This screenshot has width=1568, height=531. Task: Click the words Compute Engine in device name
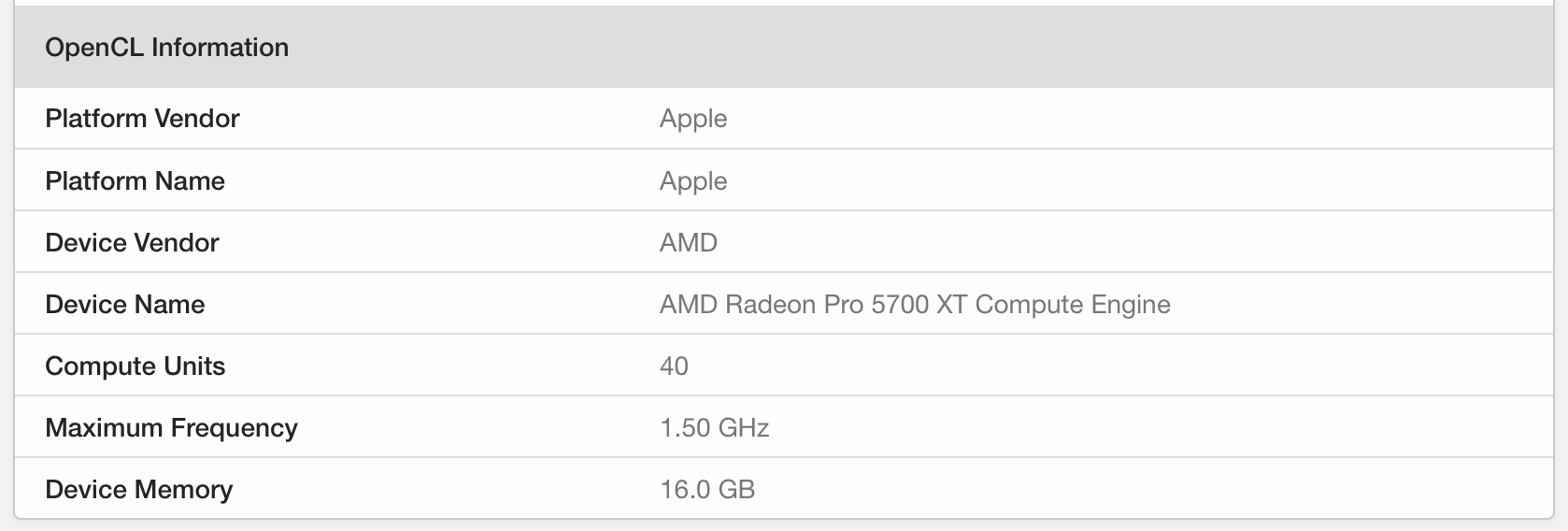click(x=1073, y=304)
